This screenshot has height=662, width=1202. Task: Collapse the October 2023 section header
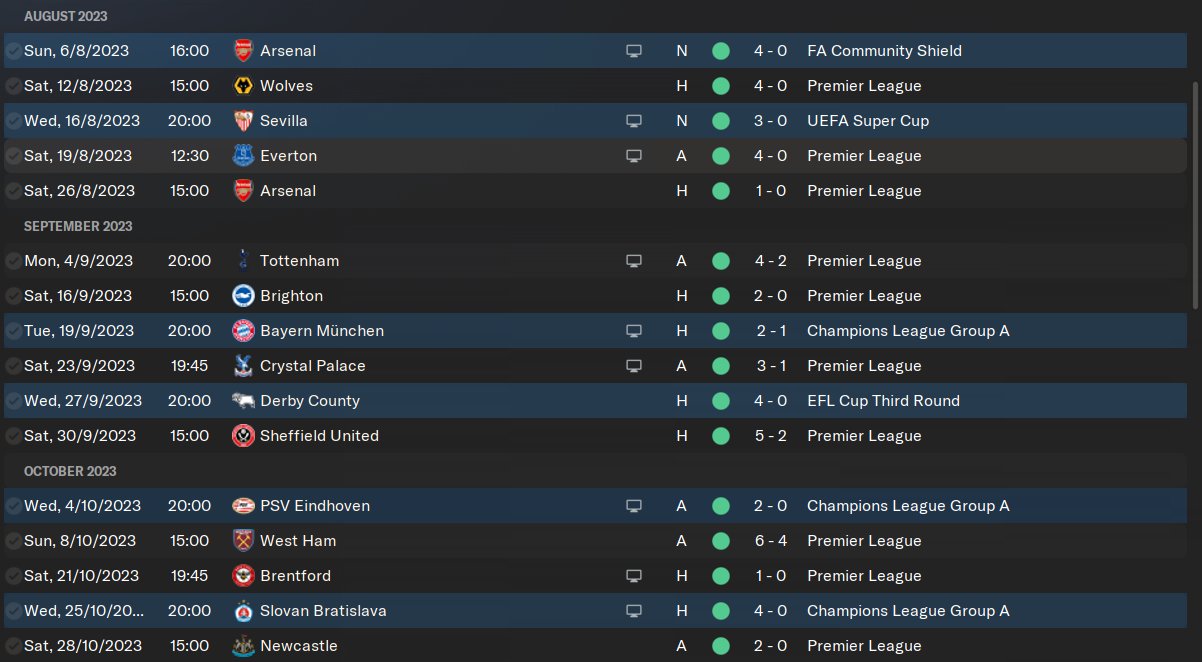(x=70, y=471)
